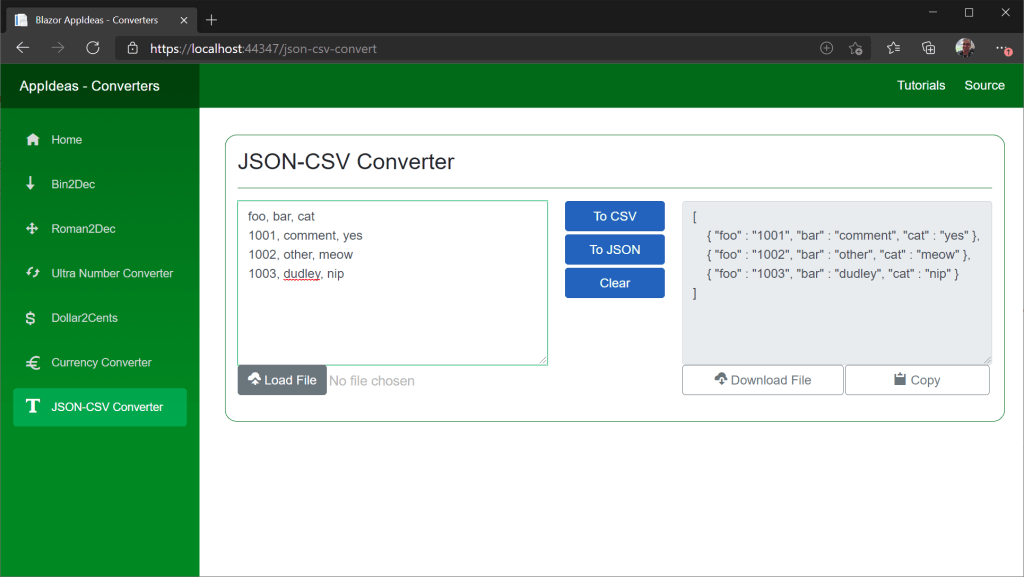The height and width of the screenshot is (577, 1024).
Task: Open the browser profile avatar
Action: (964, 48)
